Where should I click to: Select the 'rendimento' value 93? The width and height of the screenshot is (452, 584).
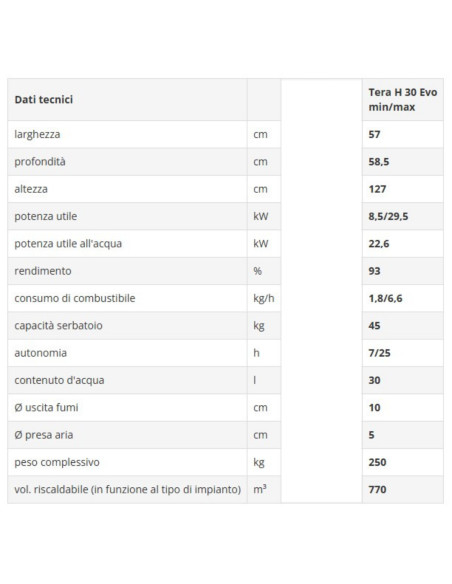click(374, 271)
